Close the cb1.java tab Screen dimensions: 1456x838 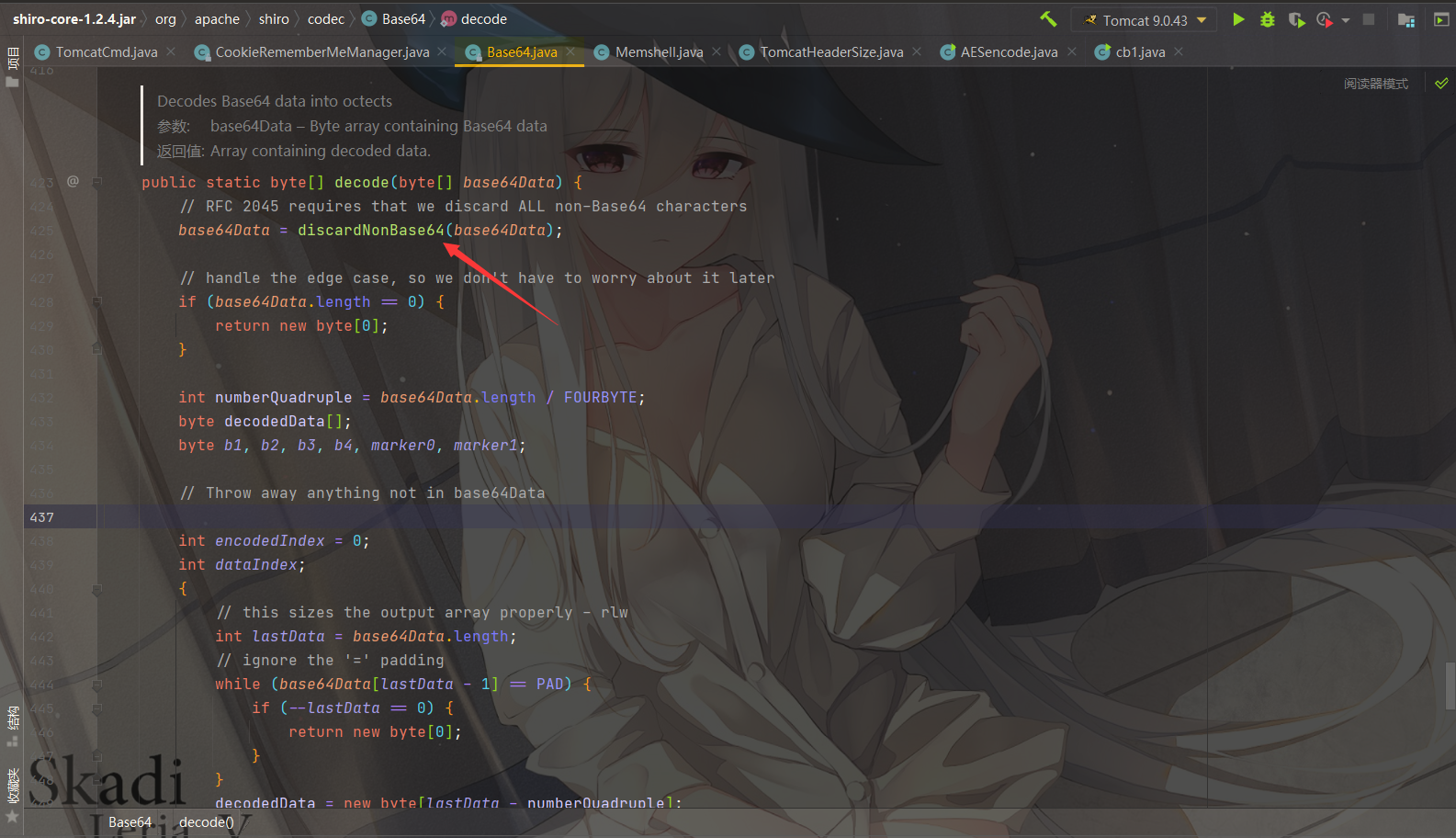[x=1179, y=51]
